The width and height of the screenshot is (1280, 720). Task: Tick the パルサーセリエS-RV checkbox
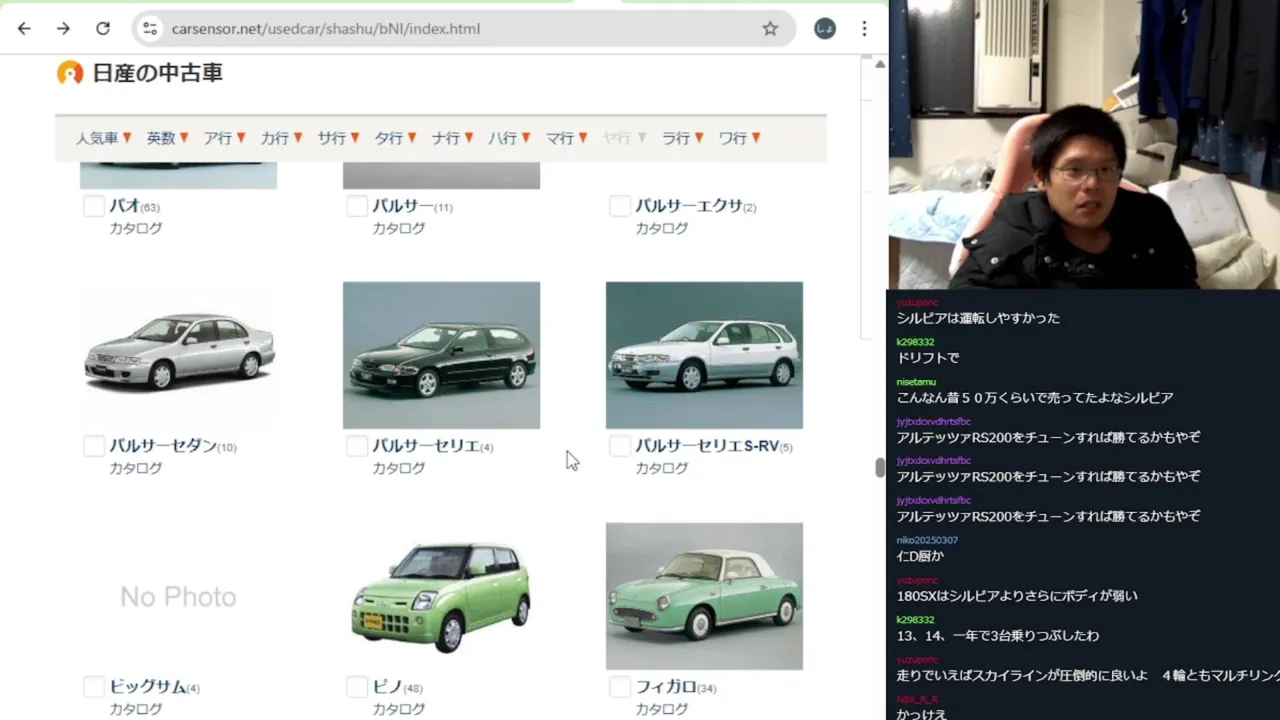(x=620, y=446)
